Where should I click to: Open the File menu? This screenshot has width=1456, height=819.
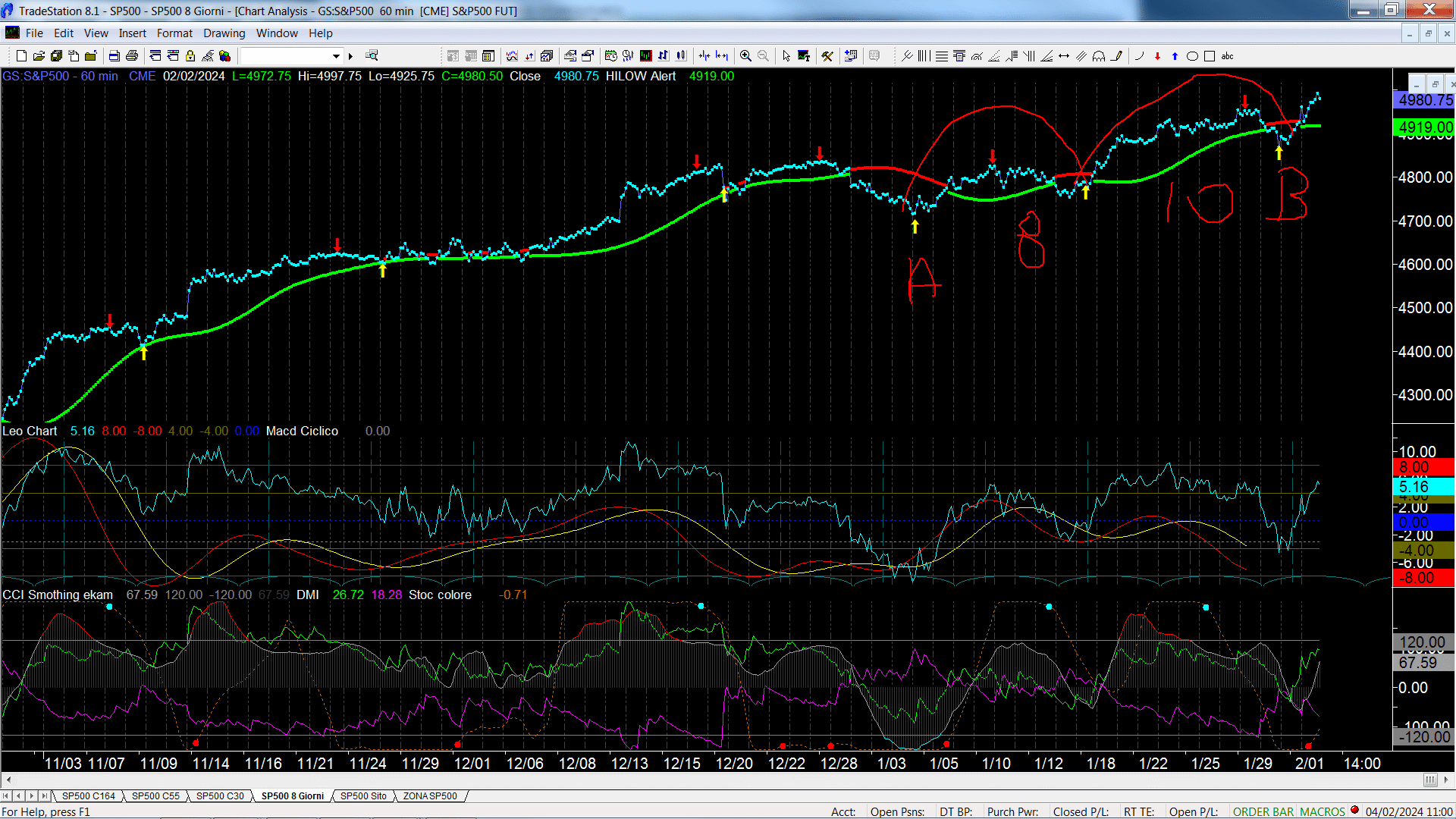34,33
